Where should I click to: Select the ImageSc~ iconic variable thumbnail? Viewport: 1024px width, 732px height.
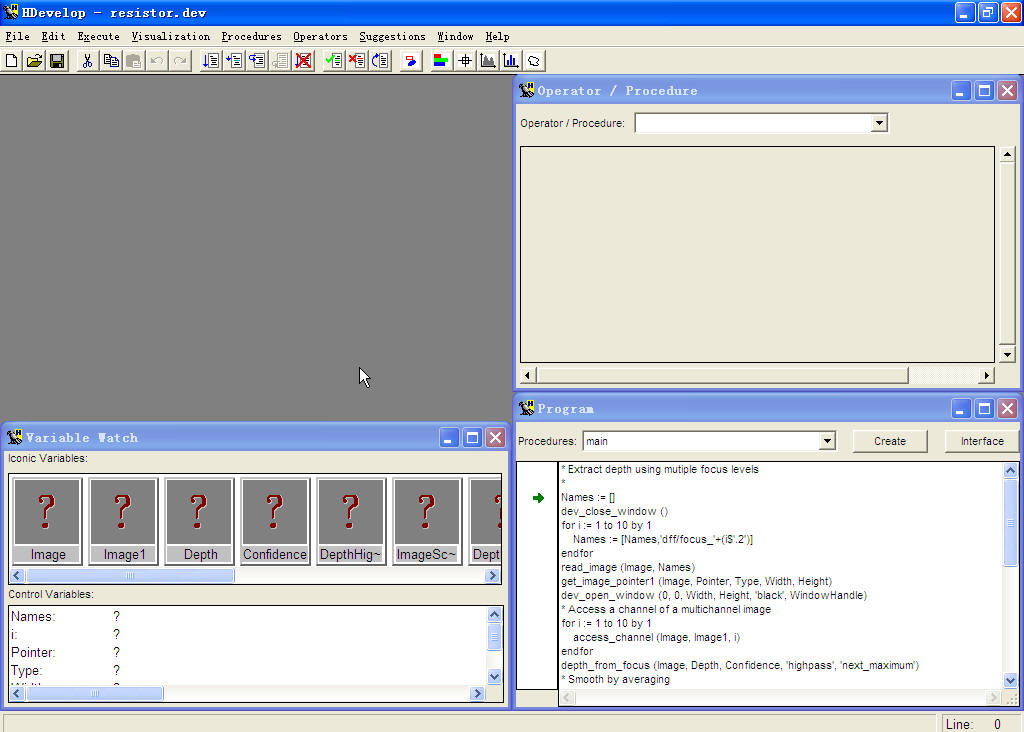(x=426, y=520)
